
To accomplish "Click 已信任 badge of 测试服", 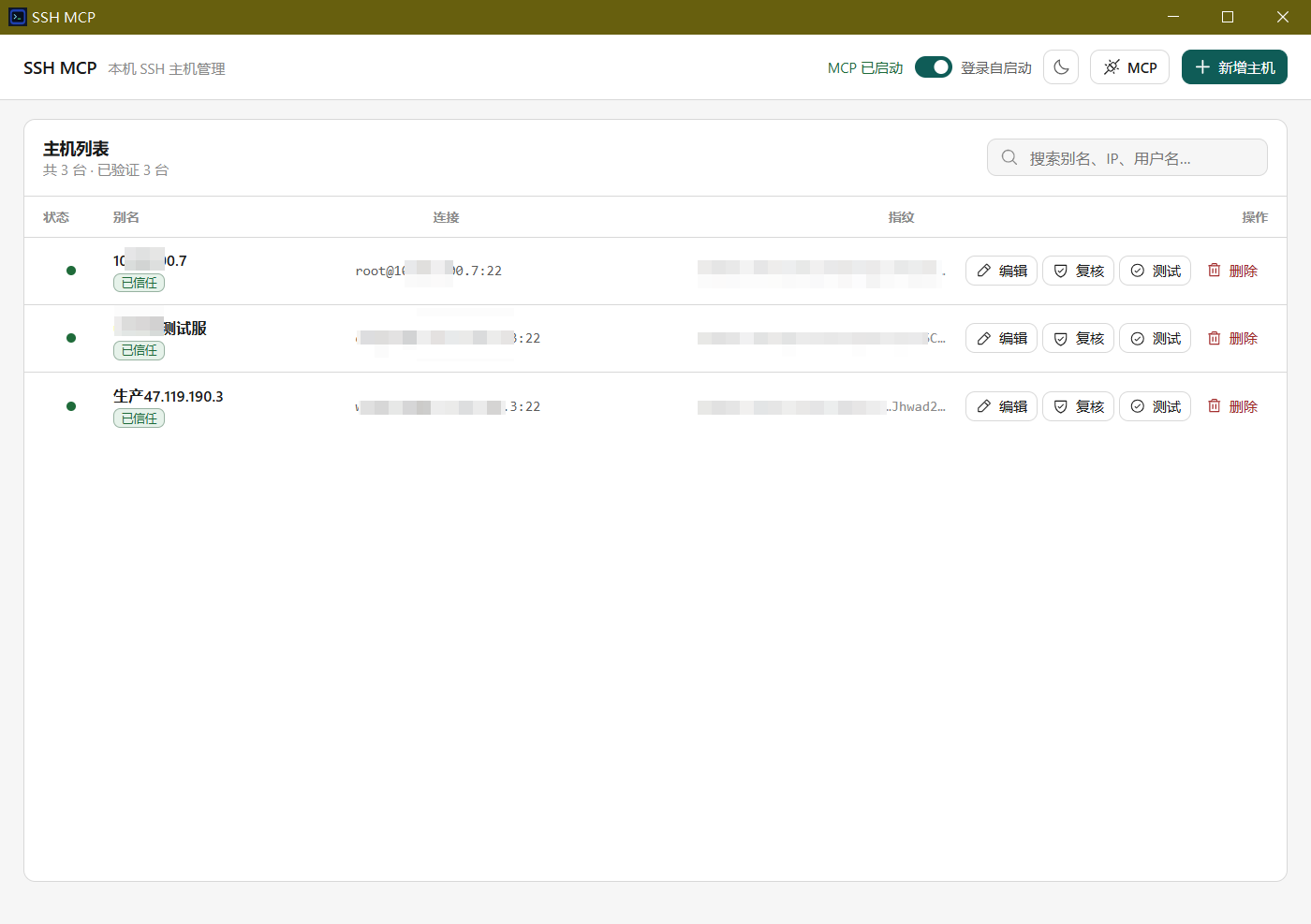I will (139, 350).
